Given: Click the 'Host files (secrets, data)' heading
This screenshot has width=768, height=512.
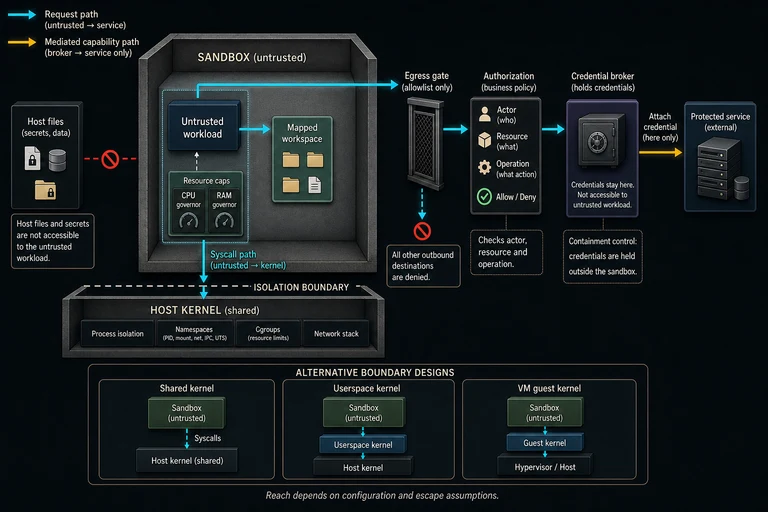Looking at the screenshot, I should point(46,127).
